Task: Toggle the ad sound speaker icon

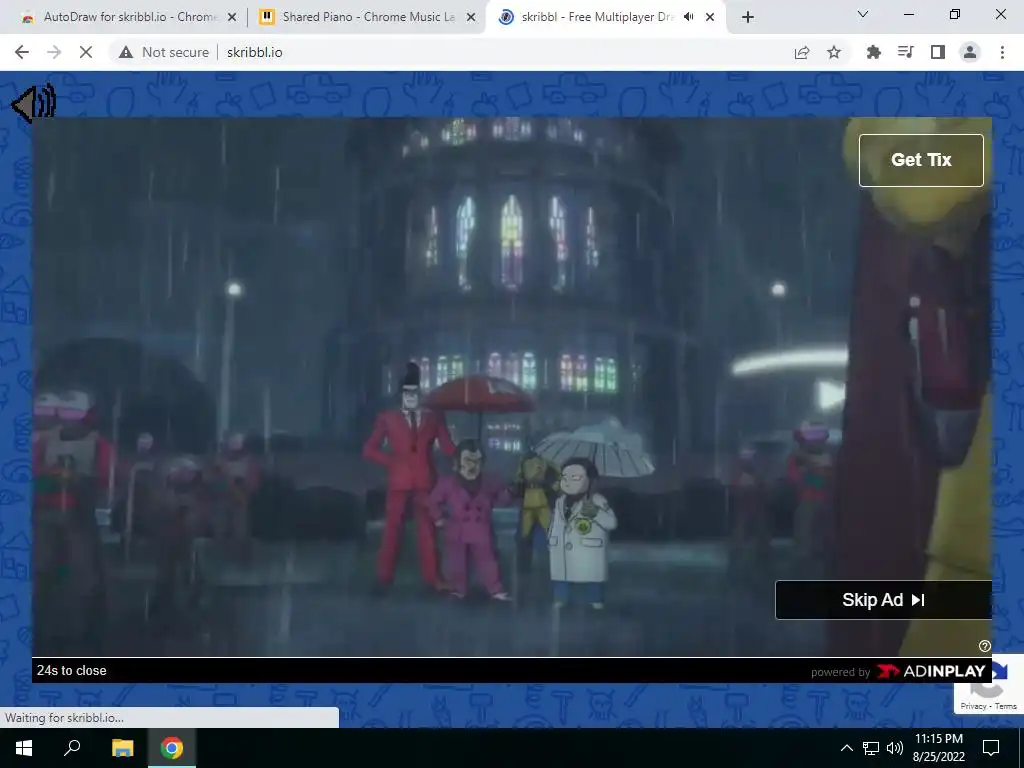Action: point(34,103)
